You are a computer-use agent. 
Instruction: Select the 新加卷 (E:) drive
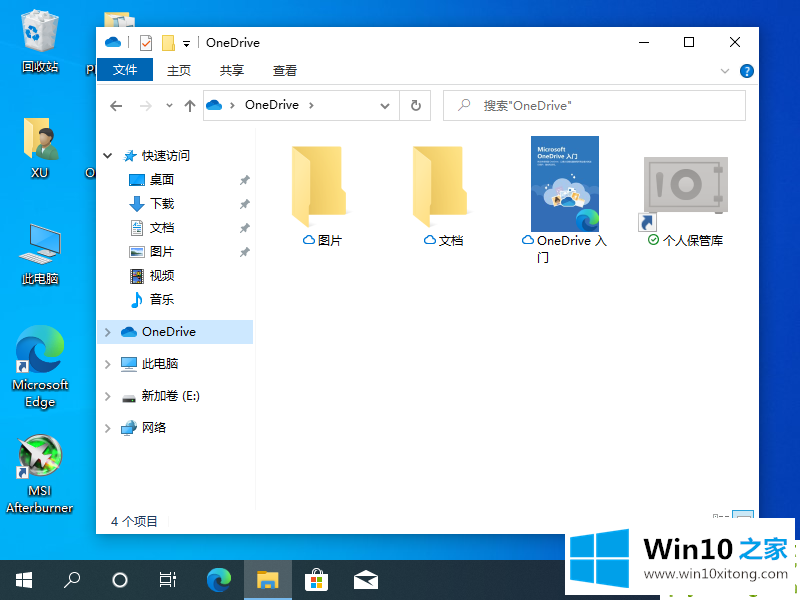170,396
